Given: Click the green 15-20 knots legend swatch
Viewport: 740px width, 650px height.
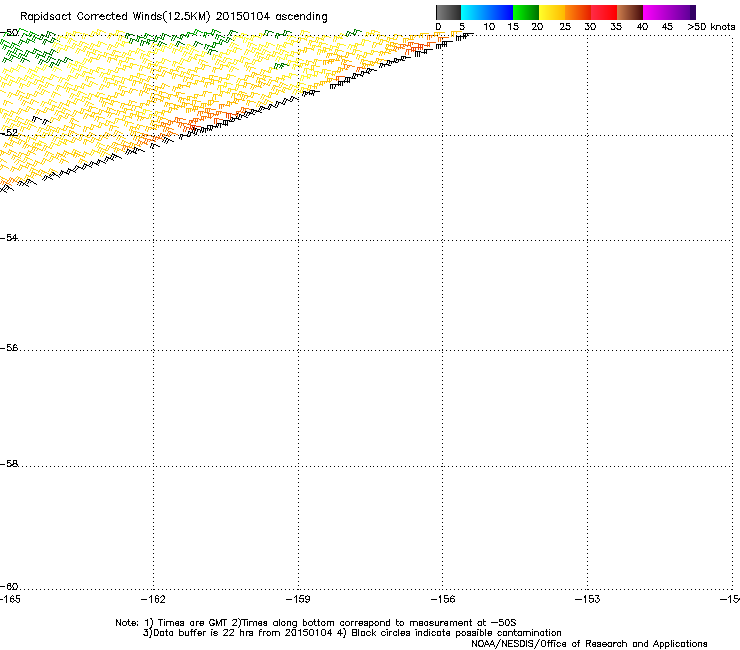Looking at the screenshot, I should click(526, 12).
